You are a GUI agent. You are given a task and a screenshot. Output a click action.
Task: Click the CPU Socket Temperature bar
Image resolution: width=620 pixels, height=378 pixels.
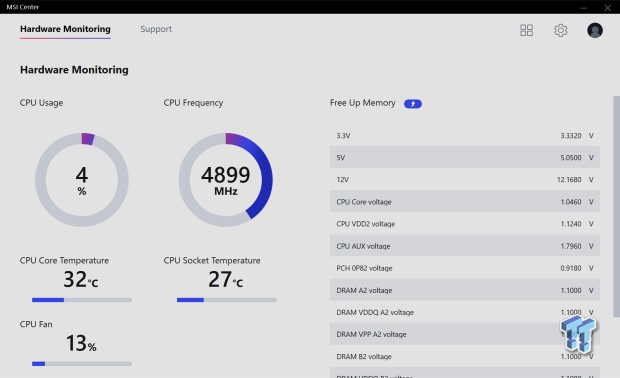tap(227, 300)
